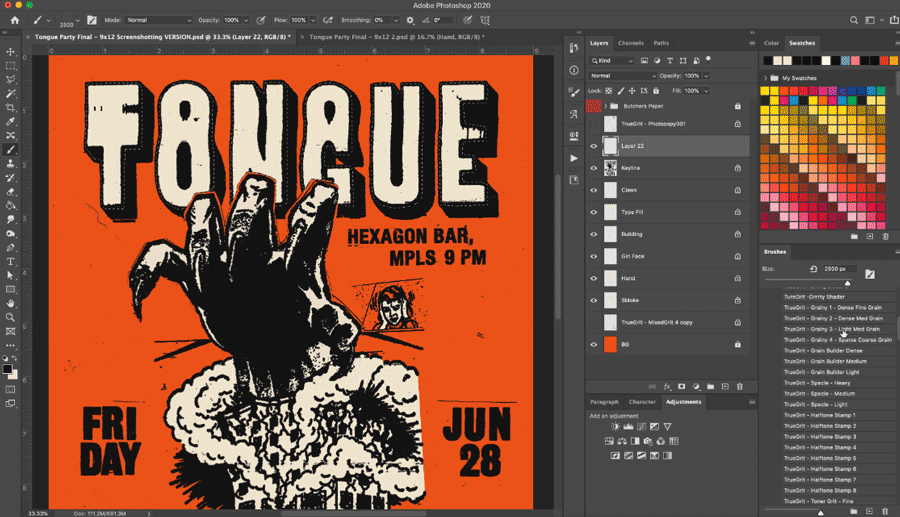This screenshot has height=517, width=900.
Task: Select the Move tool
Action: pos(11,52)
